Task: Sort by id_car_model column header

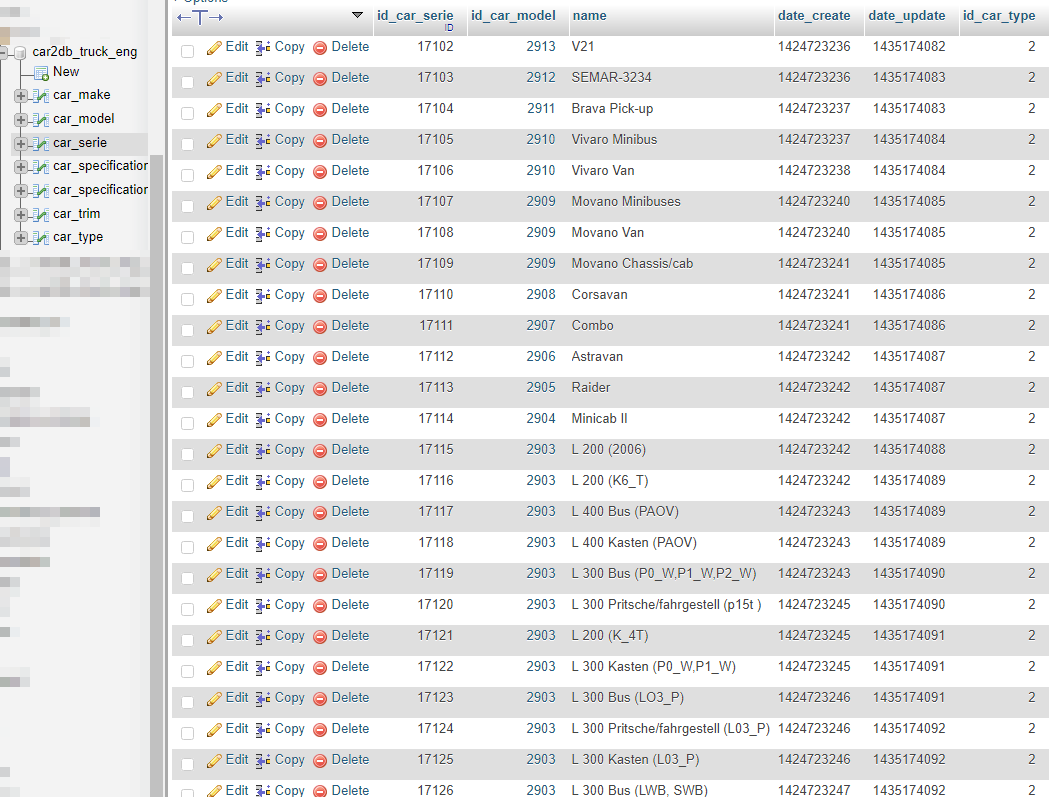Action: click(x=513, y=15)
